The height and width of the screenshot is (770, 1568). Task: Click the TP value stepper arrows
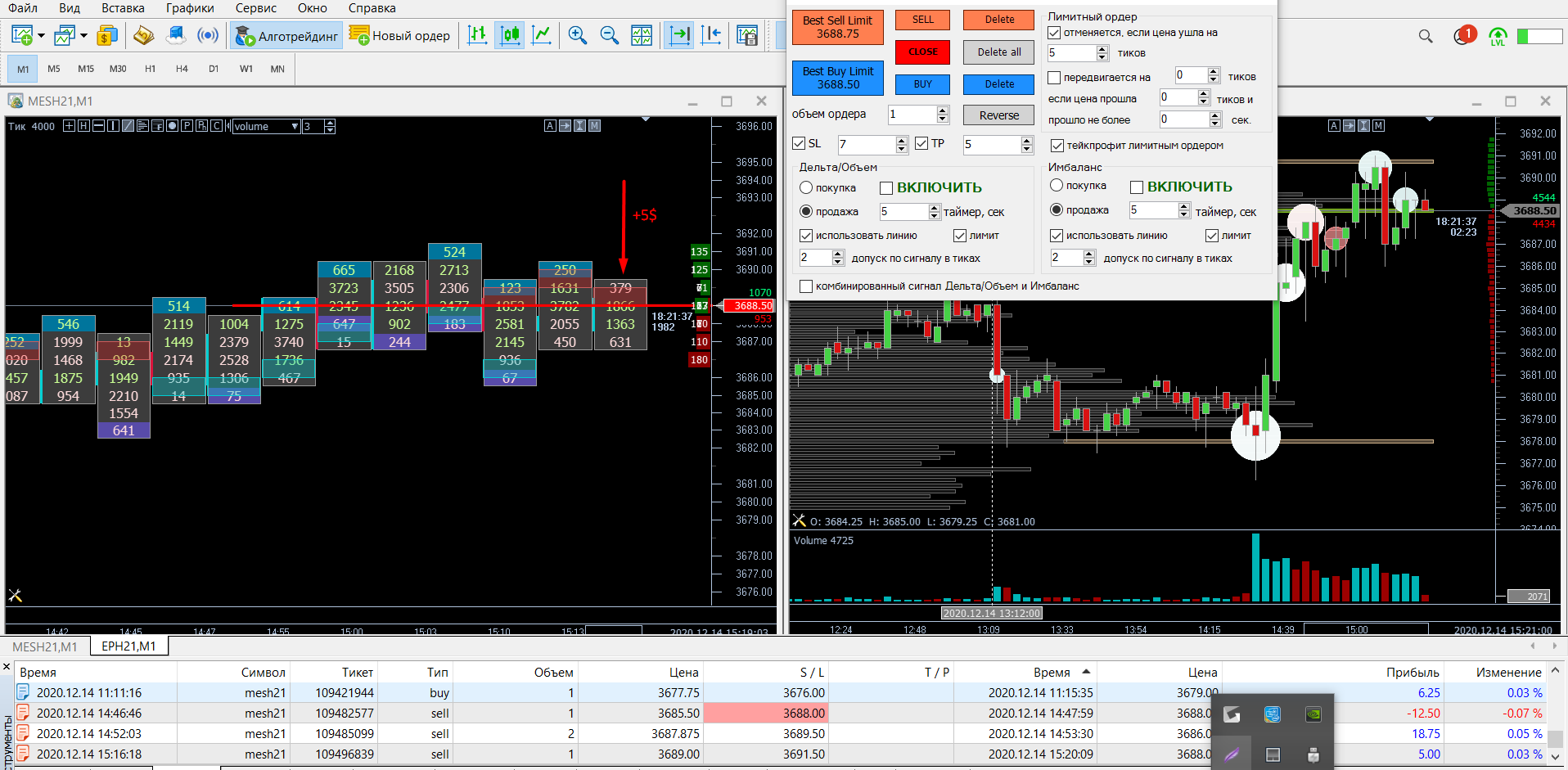coord(1027,145)
